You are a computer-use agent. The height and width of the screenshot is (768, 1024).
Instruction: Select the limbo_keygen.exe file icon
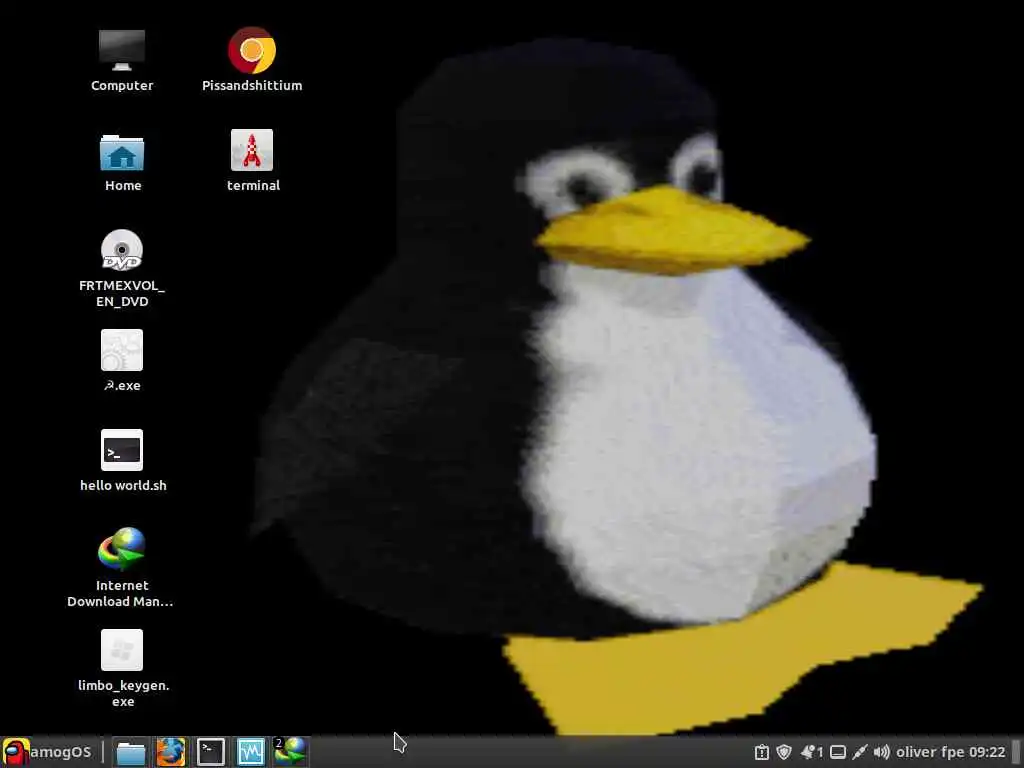122,650
